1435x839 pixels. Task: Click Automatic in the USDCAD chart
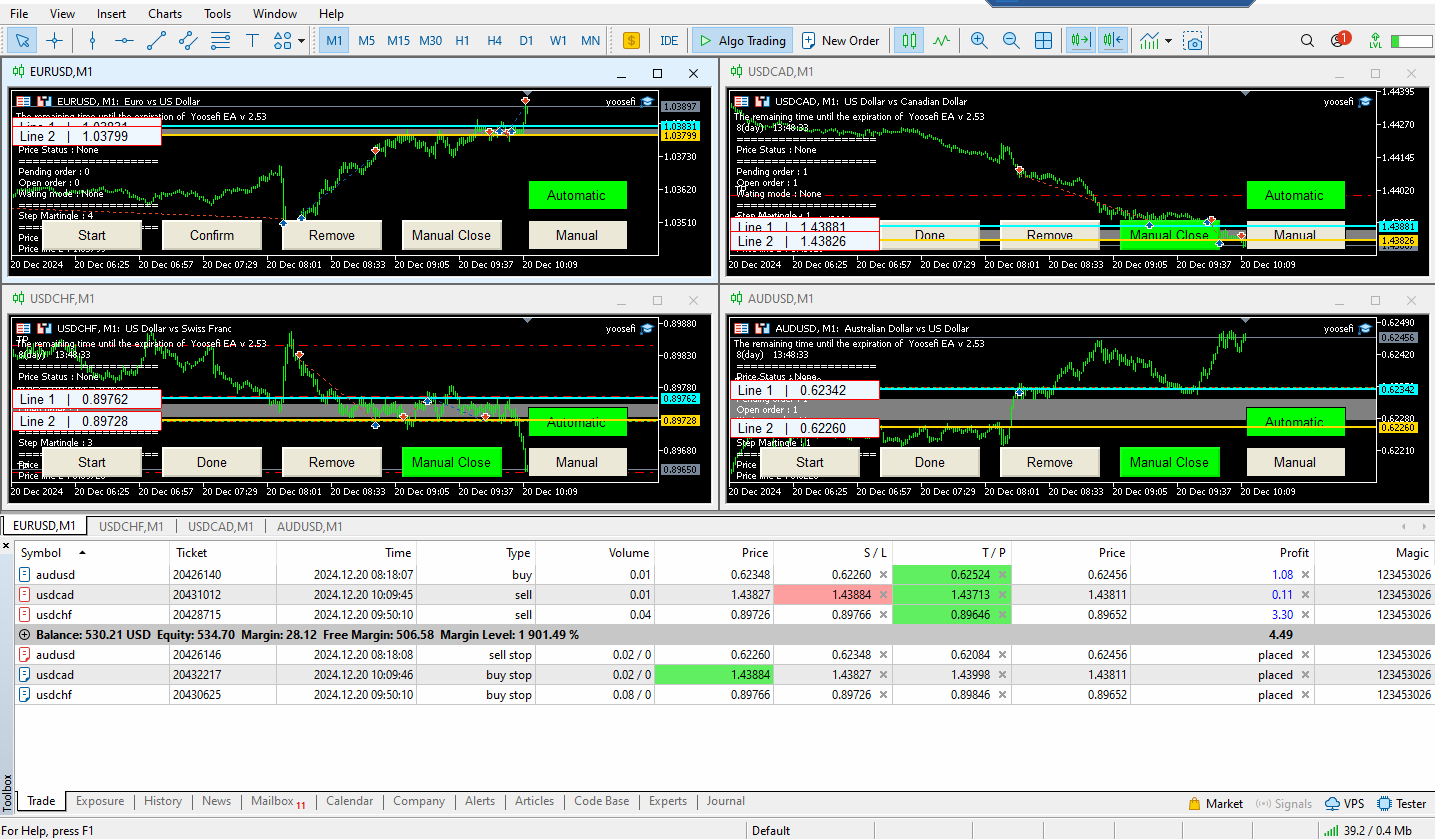[1295, 195]
